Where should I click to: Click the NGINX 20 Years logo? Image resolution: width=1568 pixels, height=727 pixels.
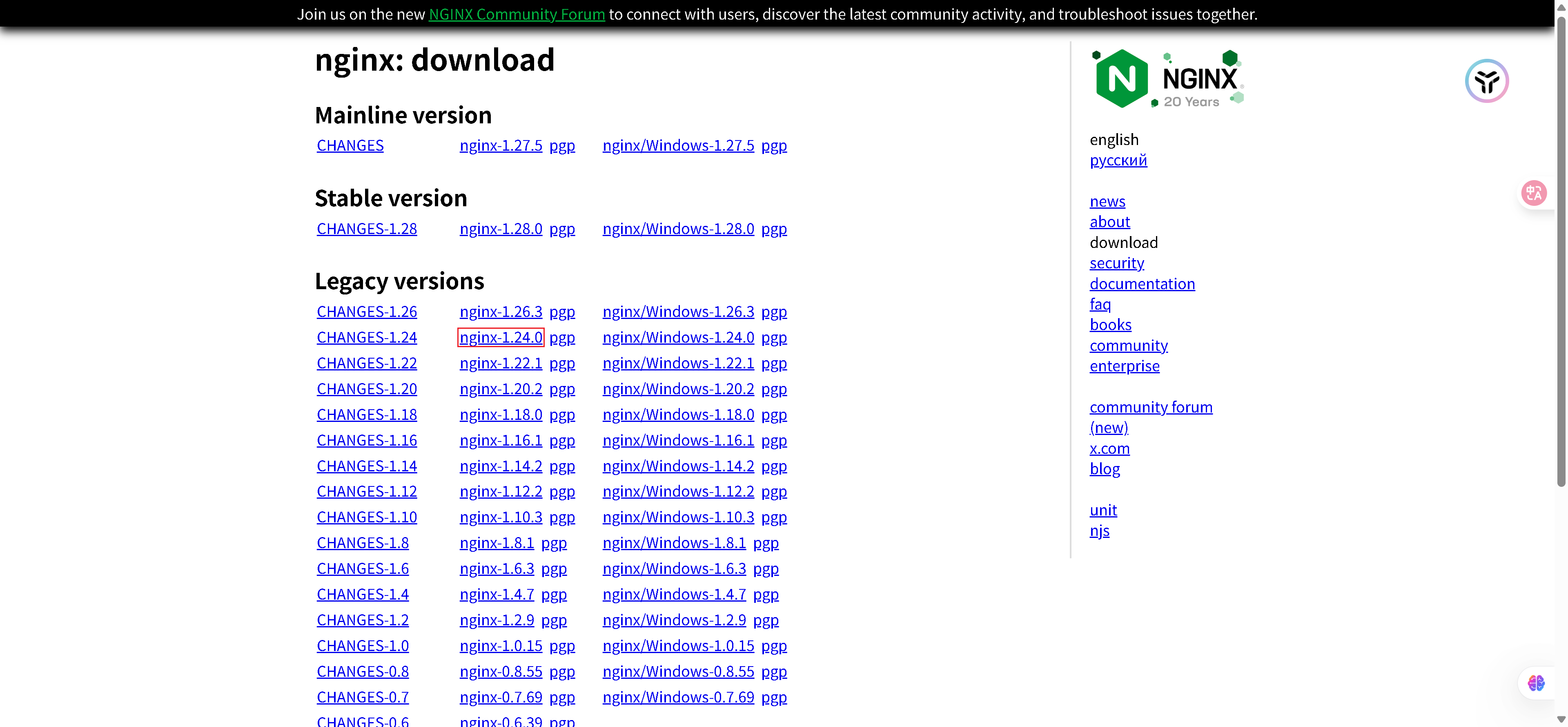point(1167,79)
